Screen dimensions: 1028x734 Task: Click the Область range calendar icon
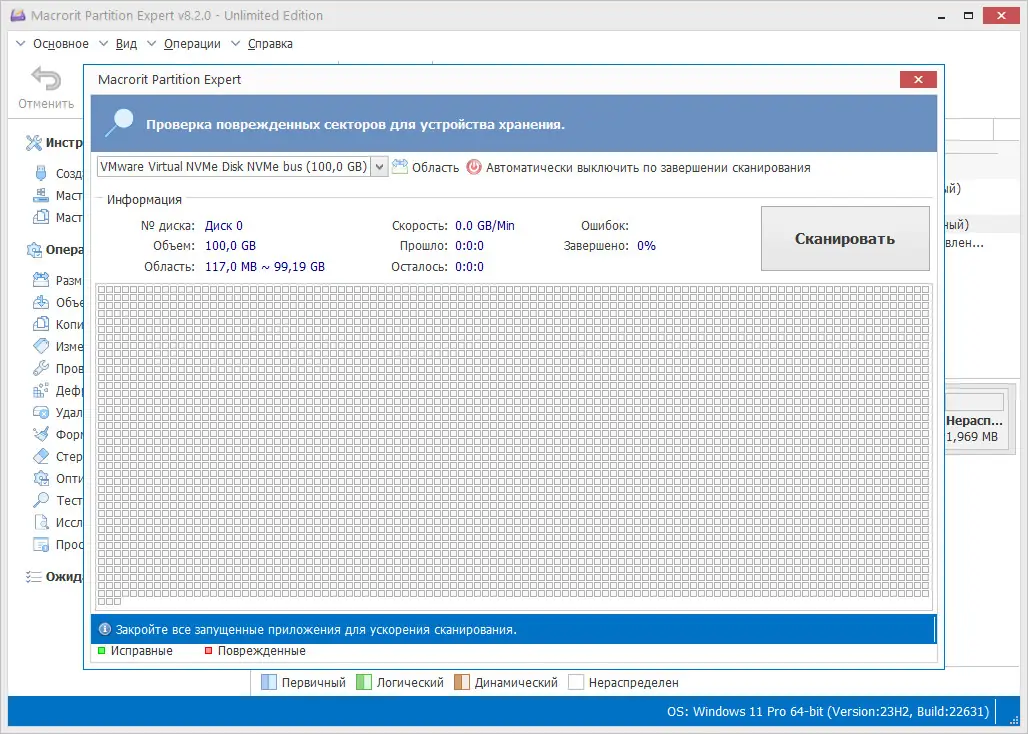[x=400, y=166]
